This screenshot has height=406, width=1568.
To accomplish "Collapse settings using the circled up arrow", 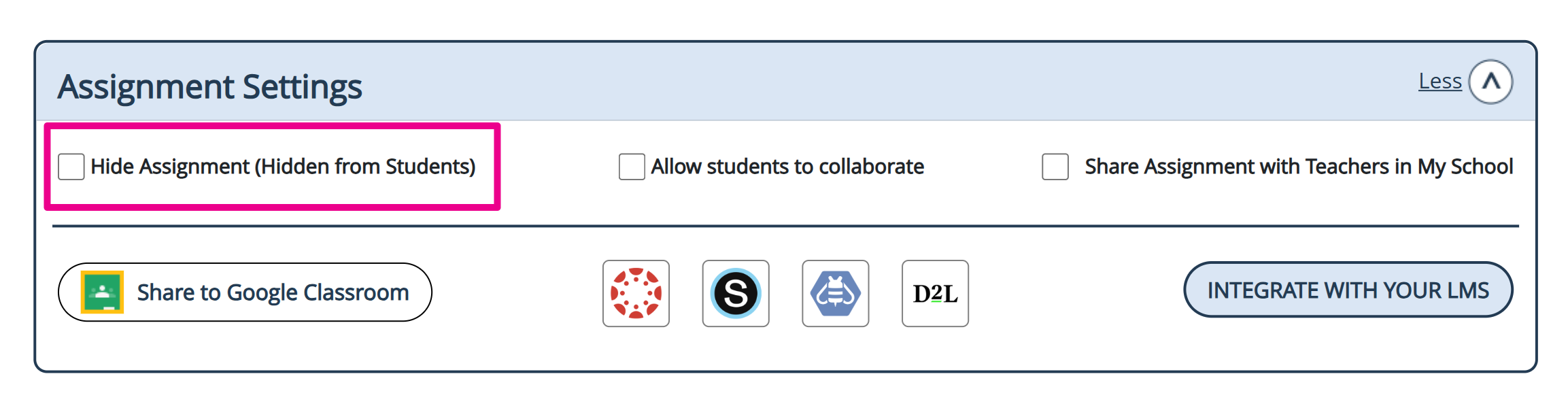I will pos(1490,82).
